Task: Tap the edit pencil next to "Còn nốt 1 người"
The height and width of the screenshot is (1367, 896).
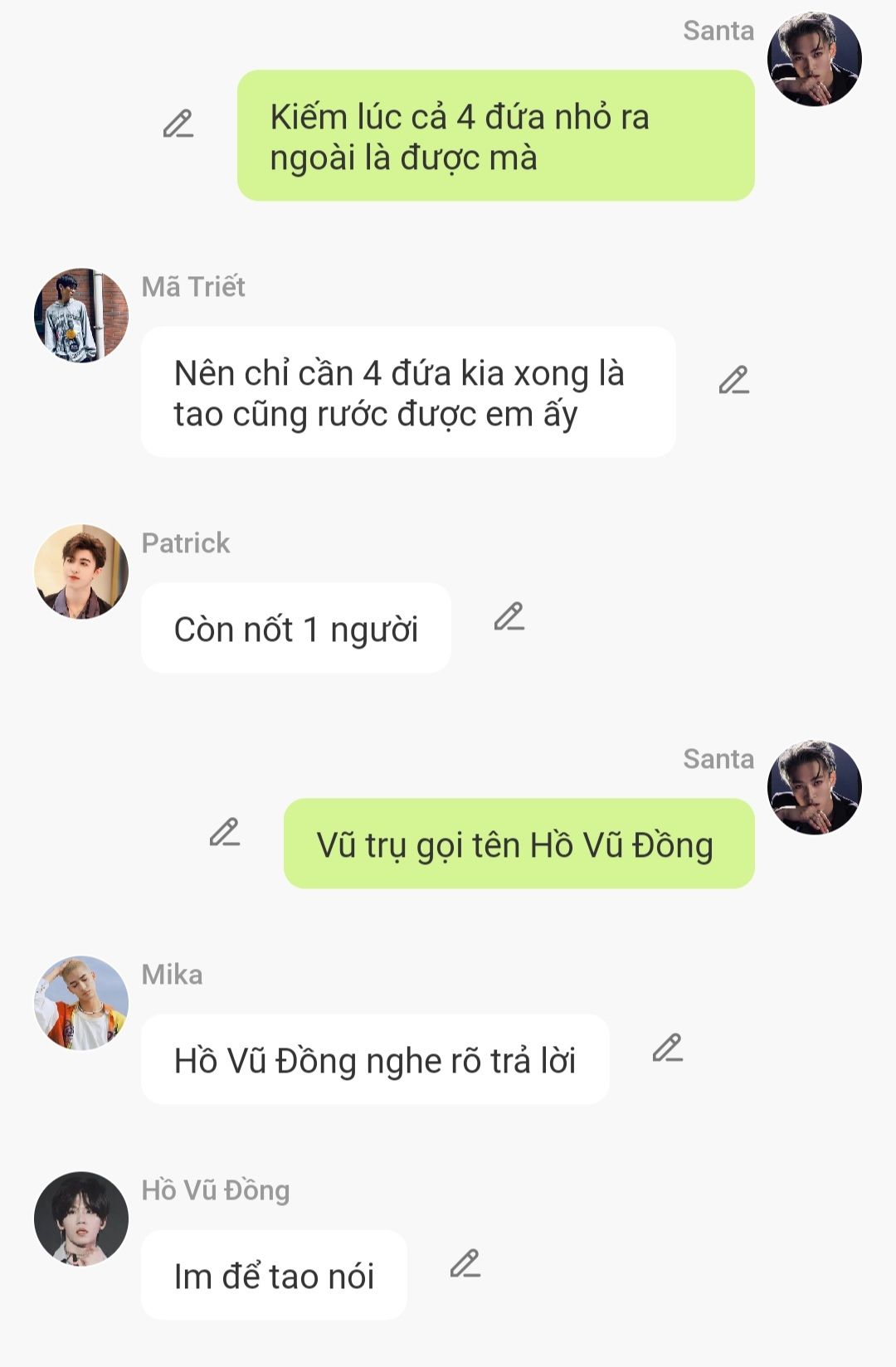Action: pyautogui.click(x=509, y=616)
